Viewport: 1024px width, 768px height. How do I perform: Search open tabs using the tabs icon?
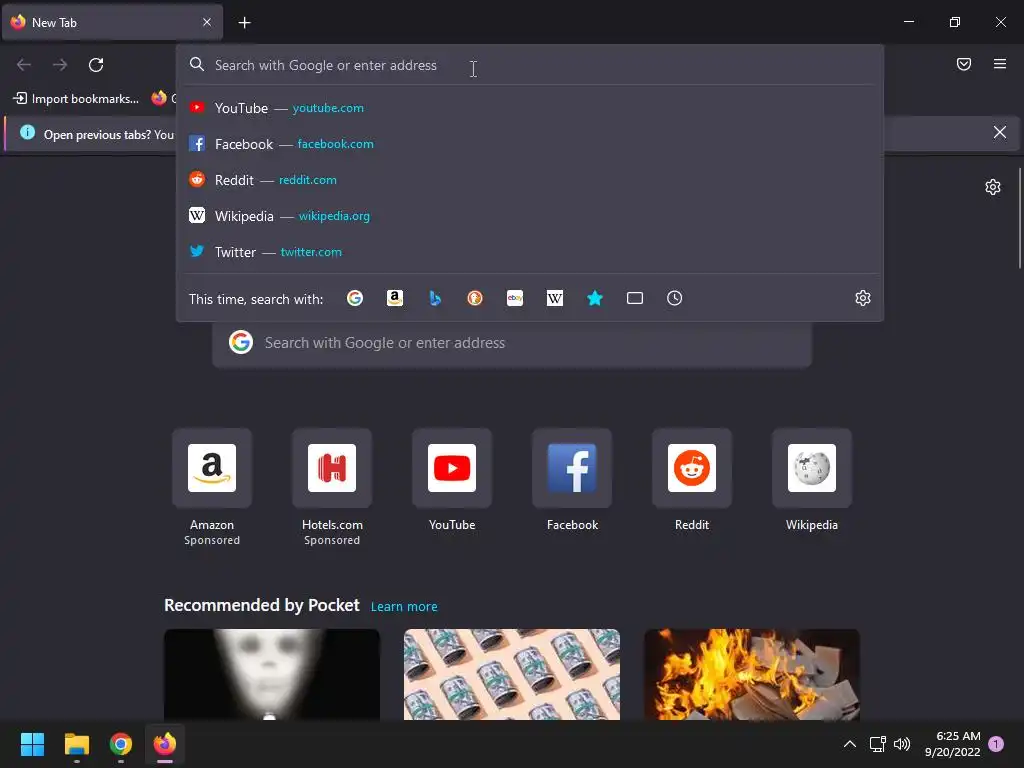pos(635,298)
